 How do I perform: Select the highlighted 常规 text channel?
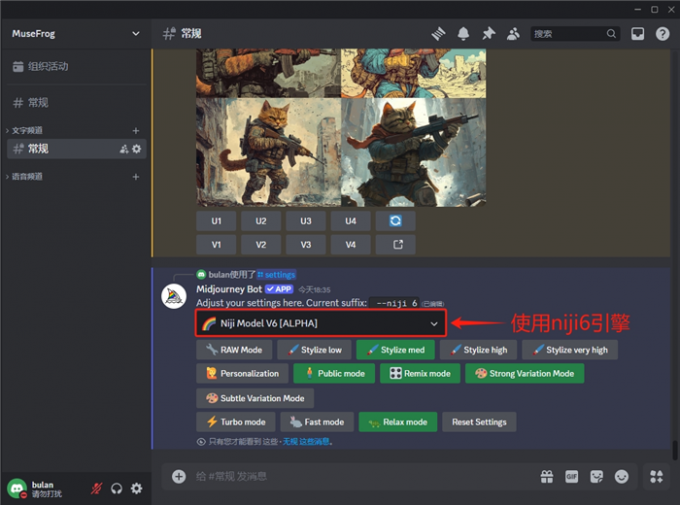(76, 149)
